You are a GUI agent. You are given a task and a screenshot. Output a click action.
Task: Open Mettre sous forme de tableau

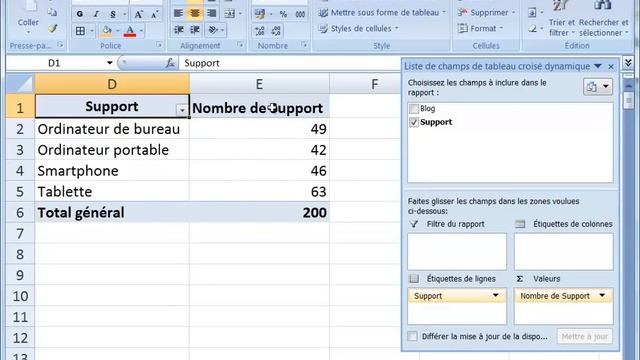382,13
